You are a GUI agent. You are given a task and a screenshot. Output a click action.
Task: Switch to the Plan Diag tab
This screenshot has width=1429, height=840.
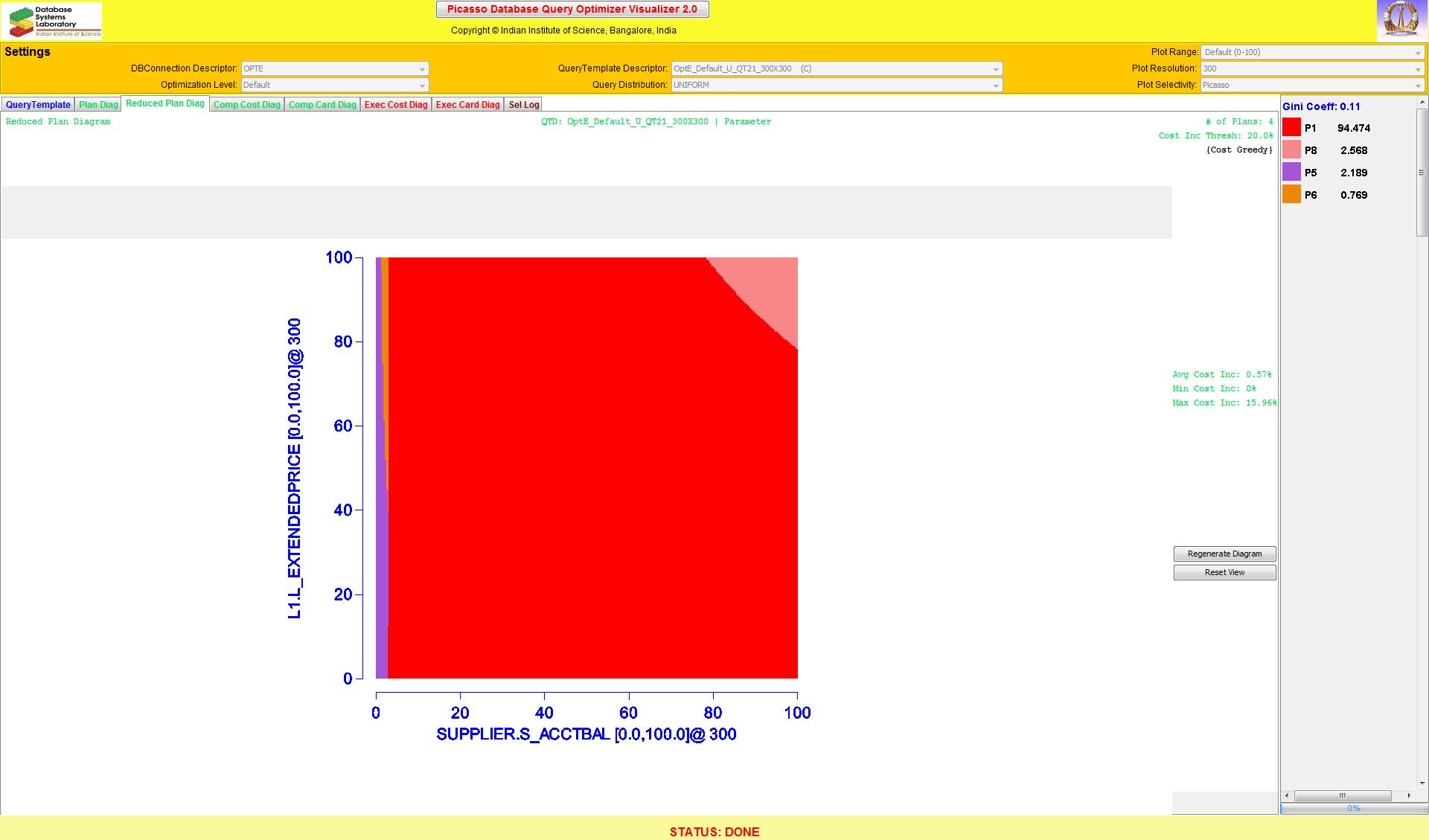click(98, 105)
